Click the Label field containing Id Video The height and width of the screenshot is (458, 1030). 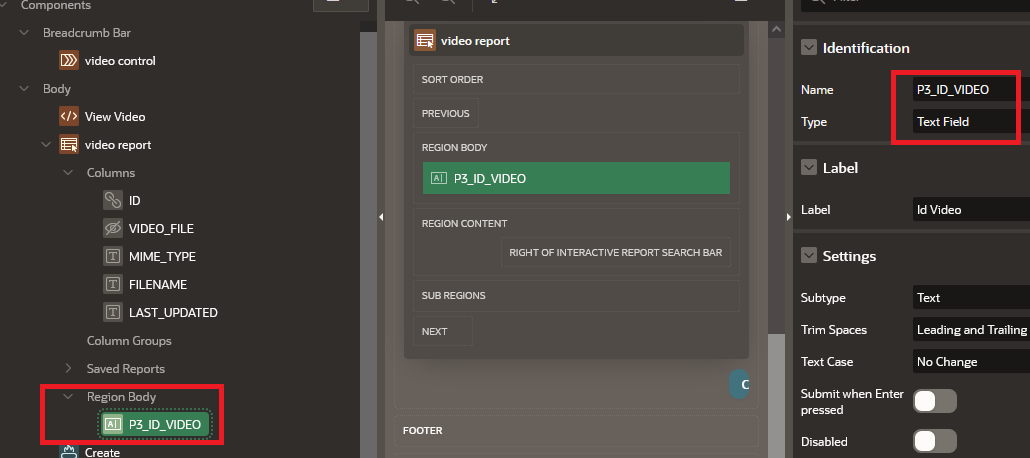click(x=971, y=210)
